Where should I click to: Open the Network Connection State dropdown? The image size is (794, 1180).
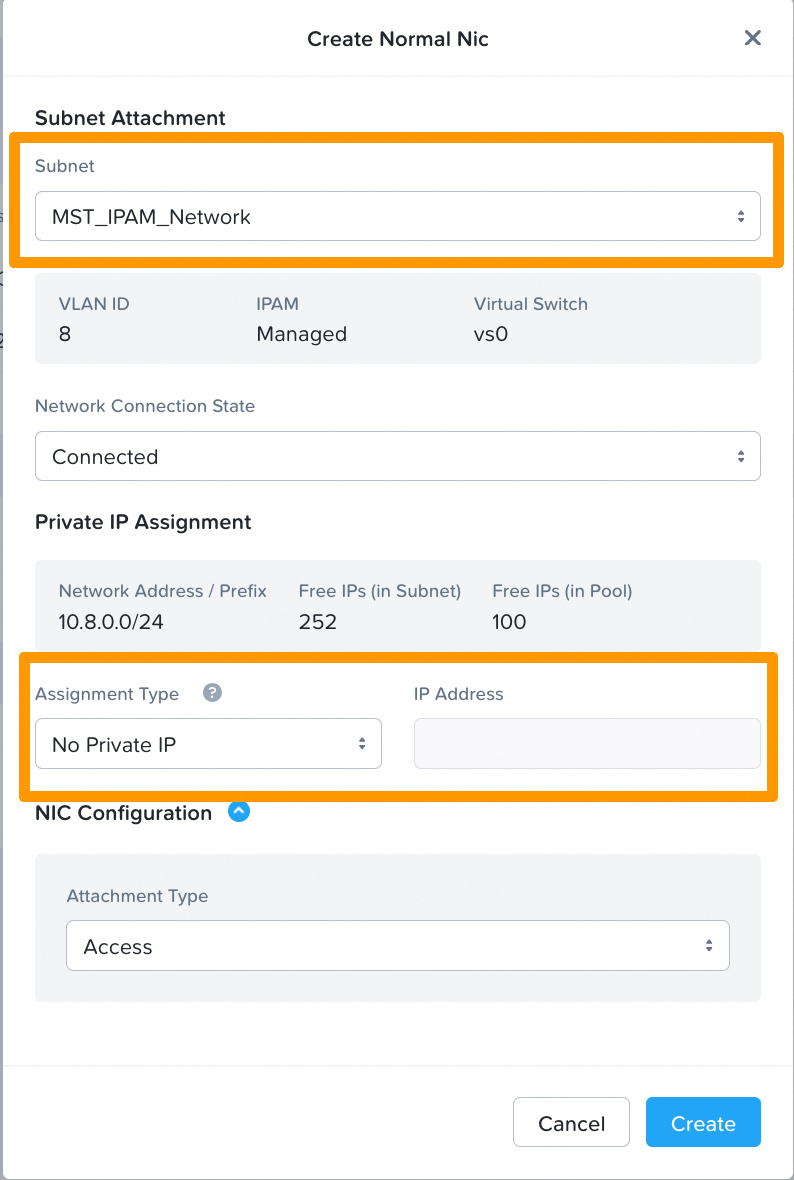coord(398,455)
